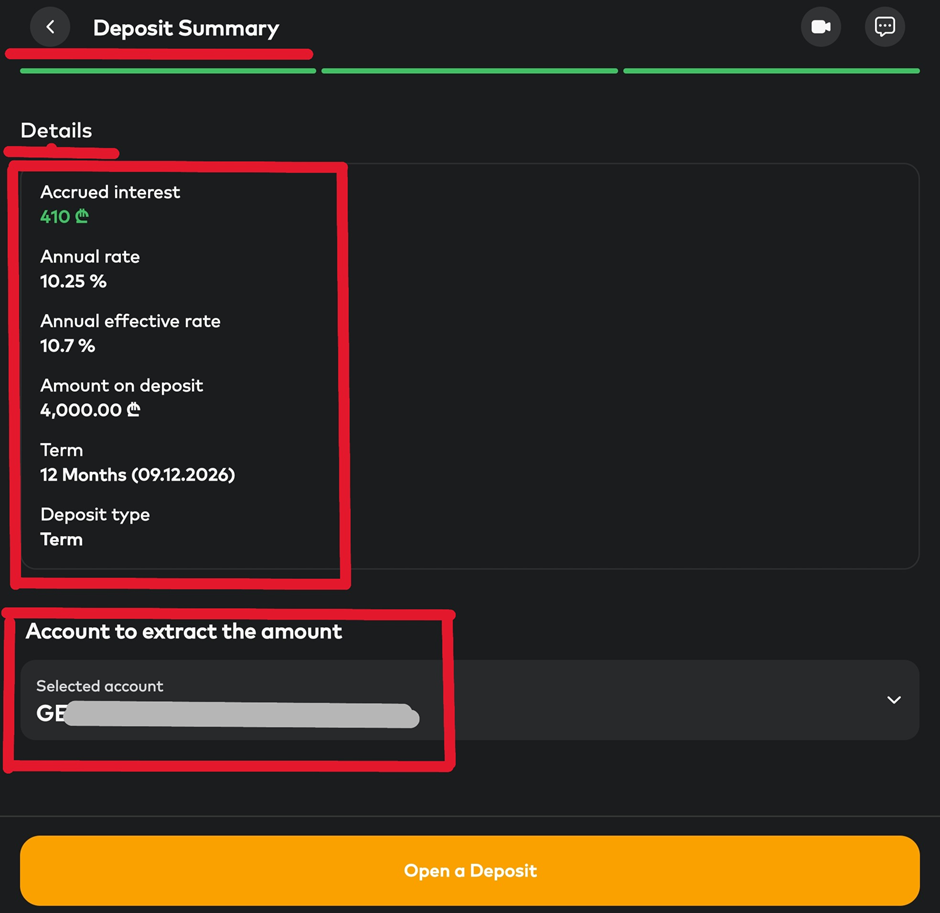Click the Amount on deposit value 4,000.00
The width and height of the screenshot is (940, 913).
81,410
